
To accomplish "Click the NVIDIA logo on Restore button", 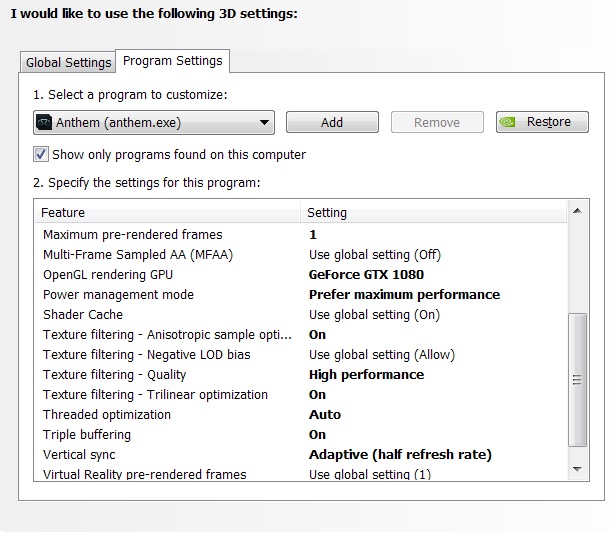I will [x=507, y=122].
